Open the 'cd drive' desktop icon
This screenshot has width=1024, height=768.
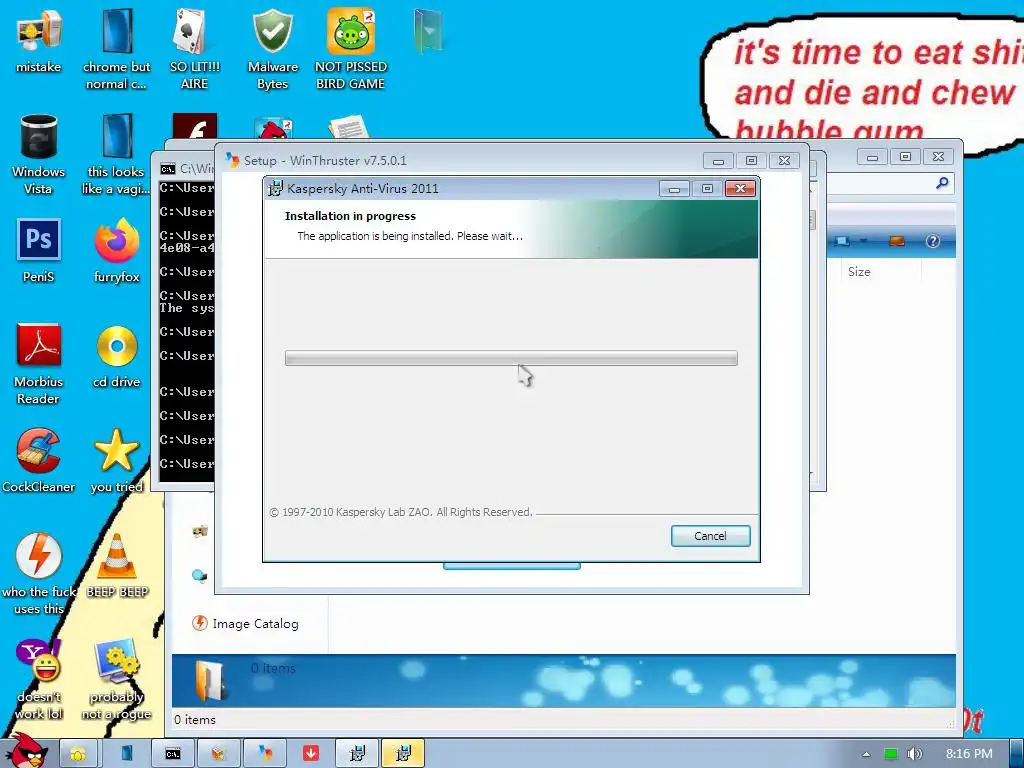pyautogui.click(x=116, y=357)
